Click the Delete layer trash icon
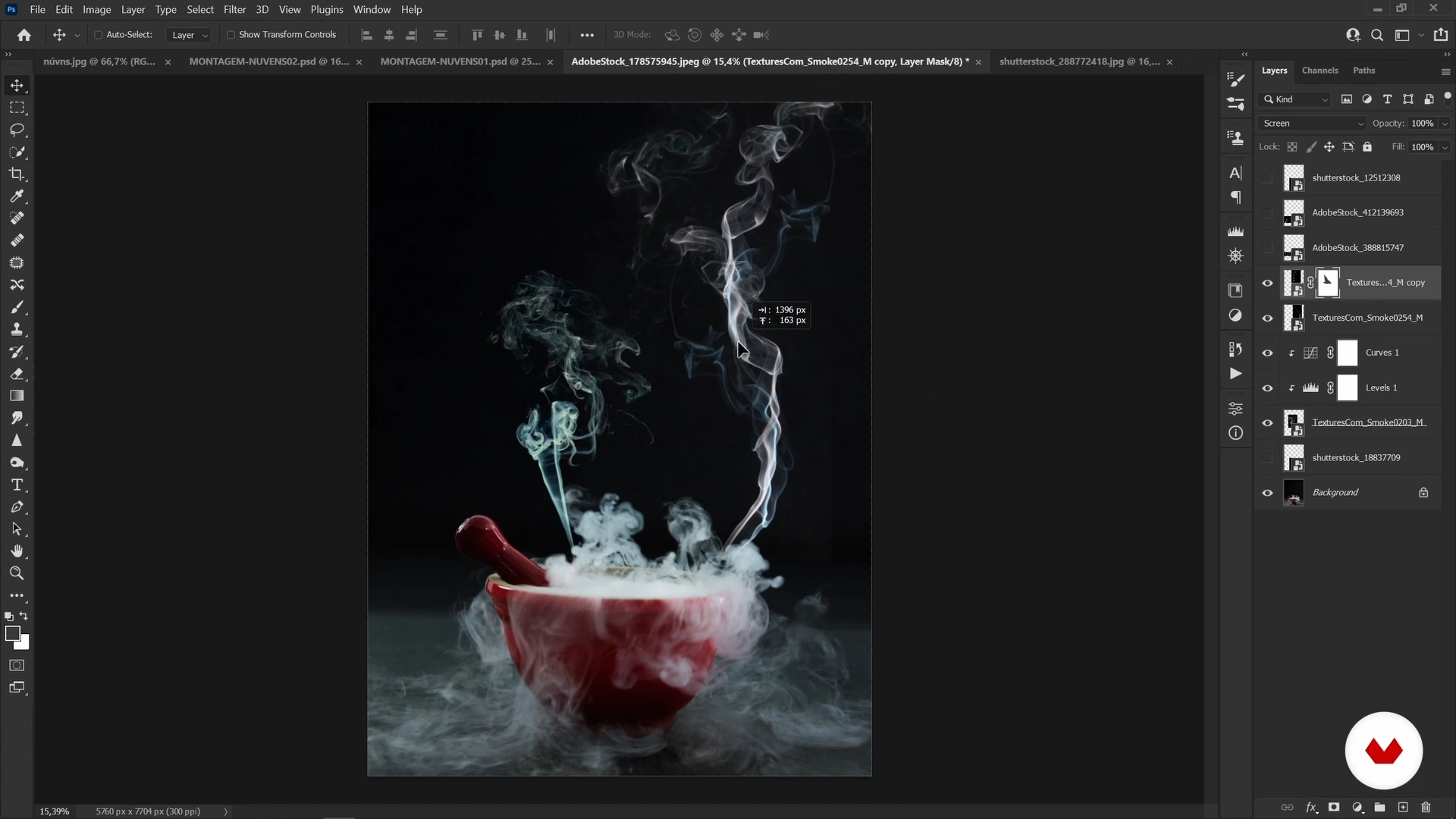This screenshot has height=819, width=1456. coord(1426,808)
